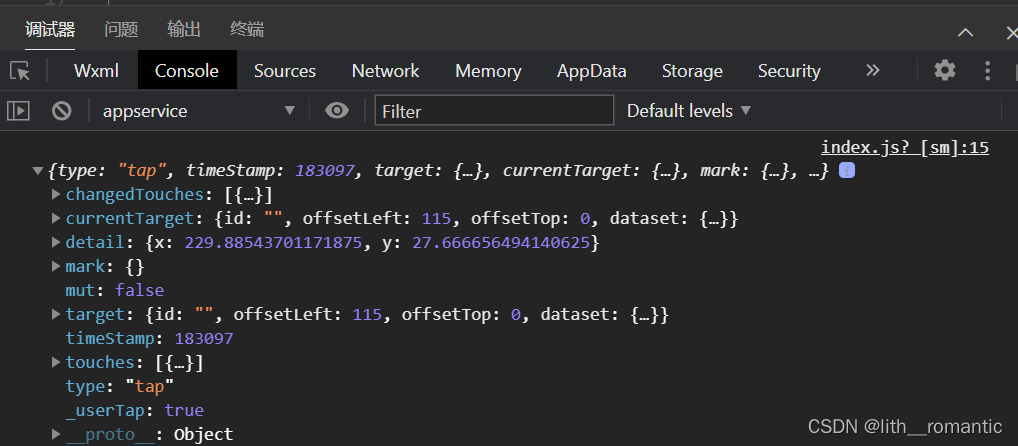The image size is (1018, 446).
Task: Collapse the debugger panel with the up chevron
Action: [x=965, y=32]
